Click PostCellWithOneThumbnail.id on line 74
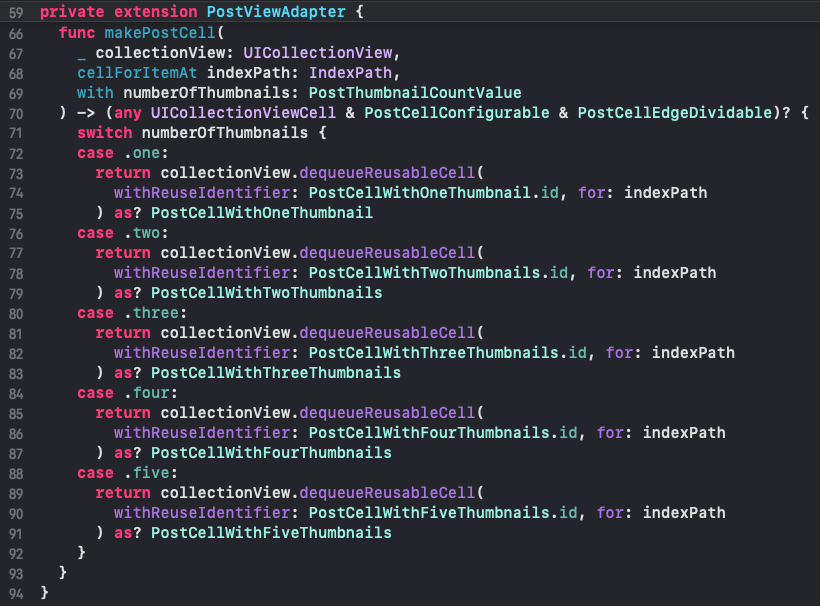The height and width of the screenshot is (606, 820). pyautogui.click(x=433, y=192)
